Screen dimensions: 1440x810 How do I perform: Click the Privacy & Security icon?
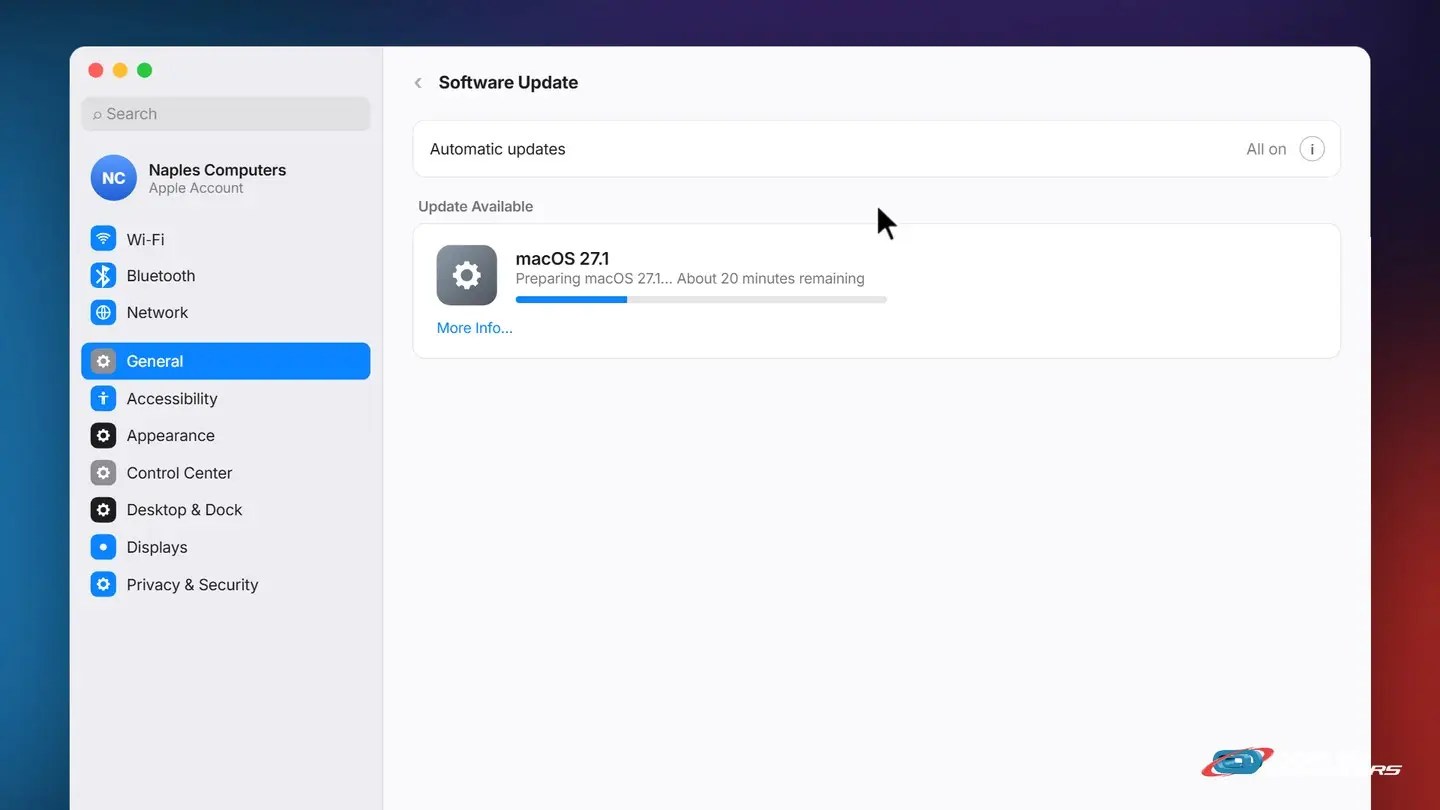coord(103,584)
